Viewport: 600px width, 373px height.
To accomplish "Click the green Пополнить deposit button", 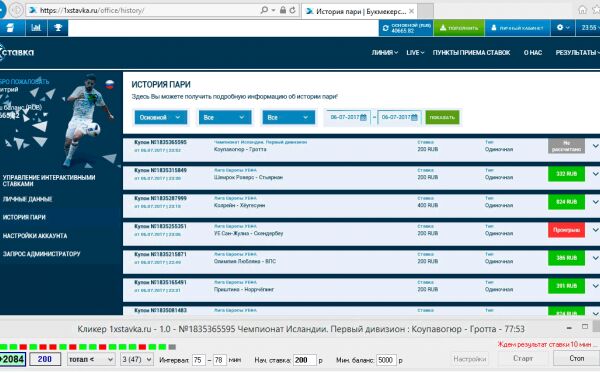I will [x=459, y=28].
